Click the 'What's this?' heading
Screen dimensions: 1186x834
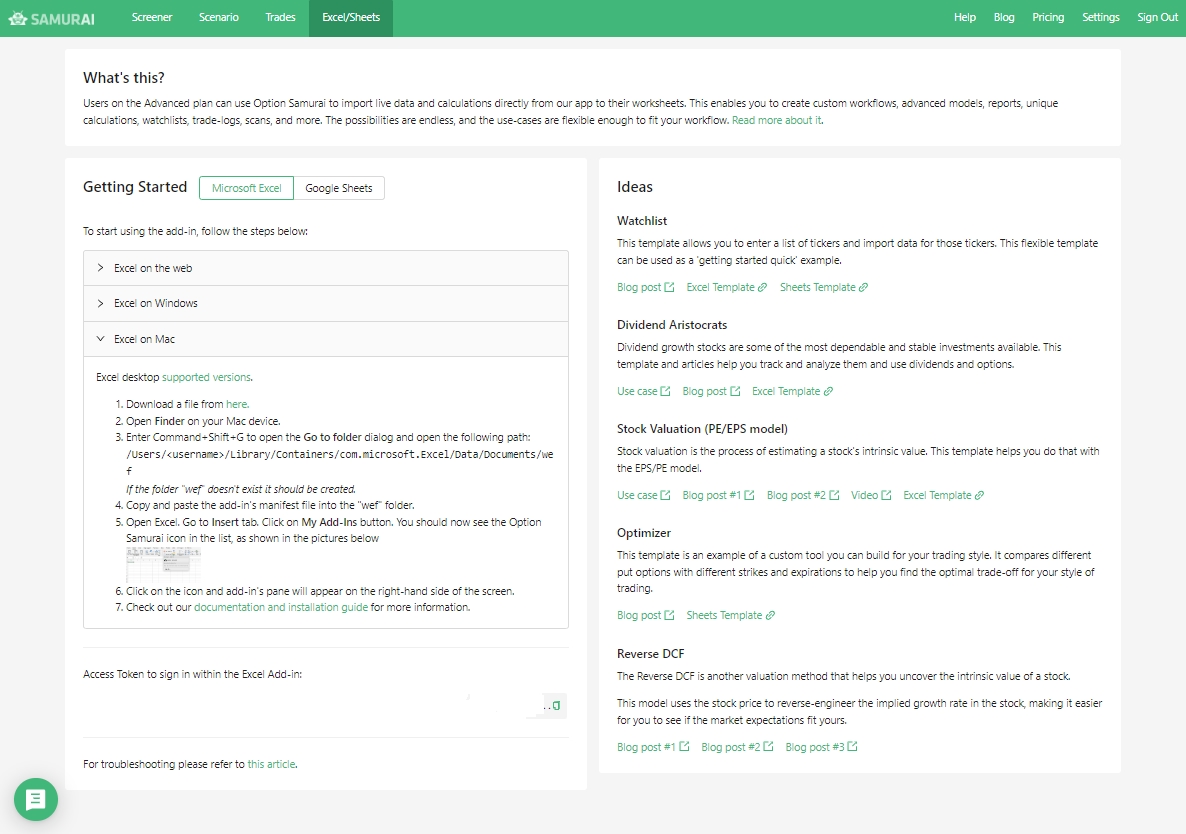point(124,78)
